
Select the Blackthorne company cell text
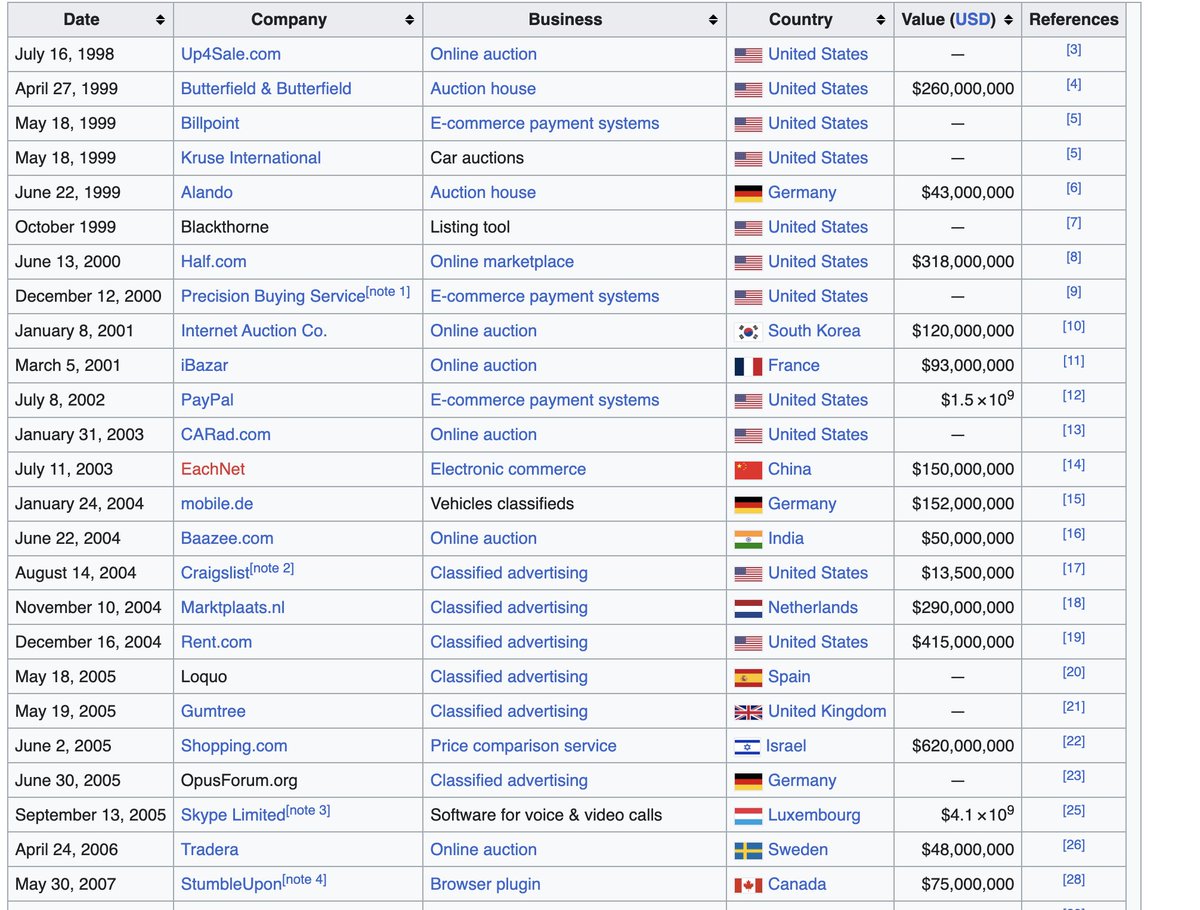click(225, 227)
